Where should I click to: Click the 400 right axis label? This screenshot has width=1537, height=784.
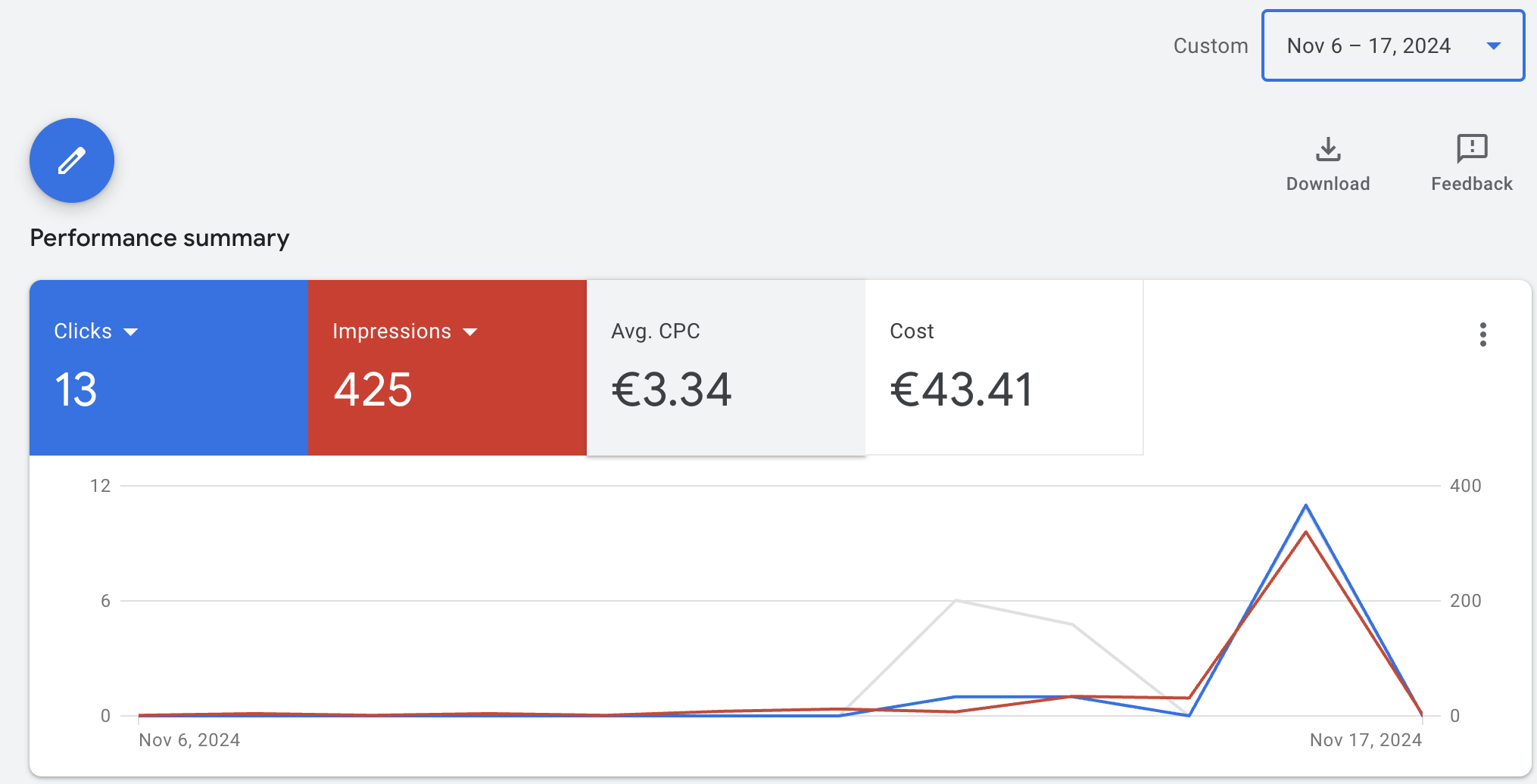tap(1466, 486)
